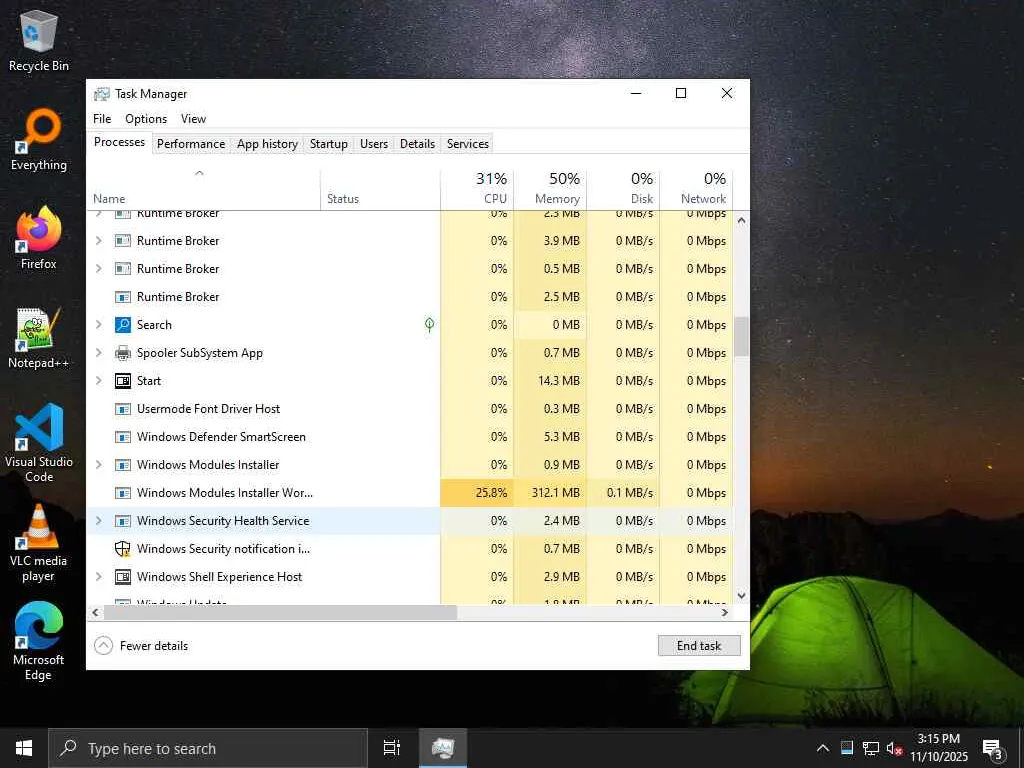Click the End task button

pyautogui.click(x=699, y=646)
